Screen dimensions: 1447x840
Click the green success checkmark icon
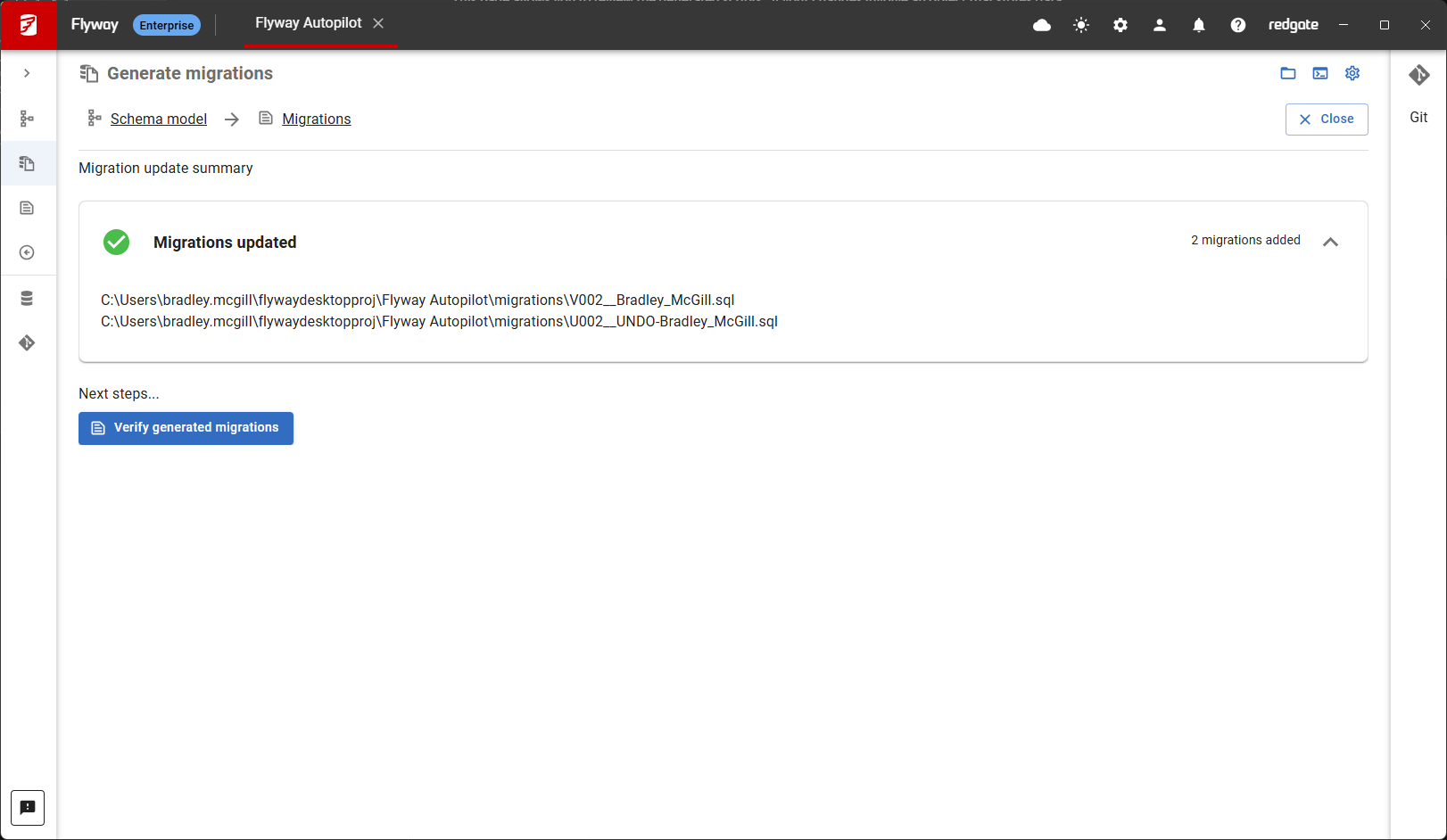(x=116, y=242)
